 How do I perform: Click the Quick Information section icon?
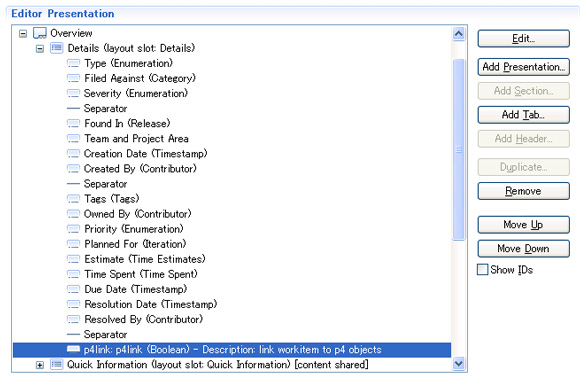(57, 365)
